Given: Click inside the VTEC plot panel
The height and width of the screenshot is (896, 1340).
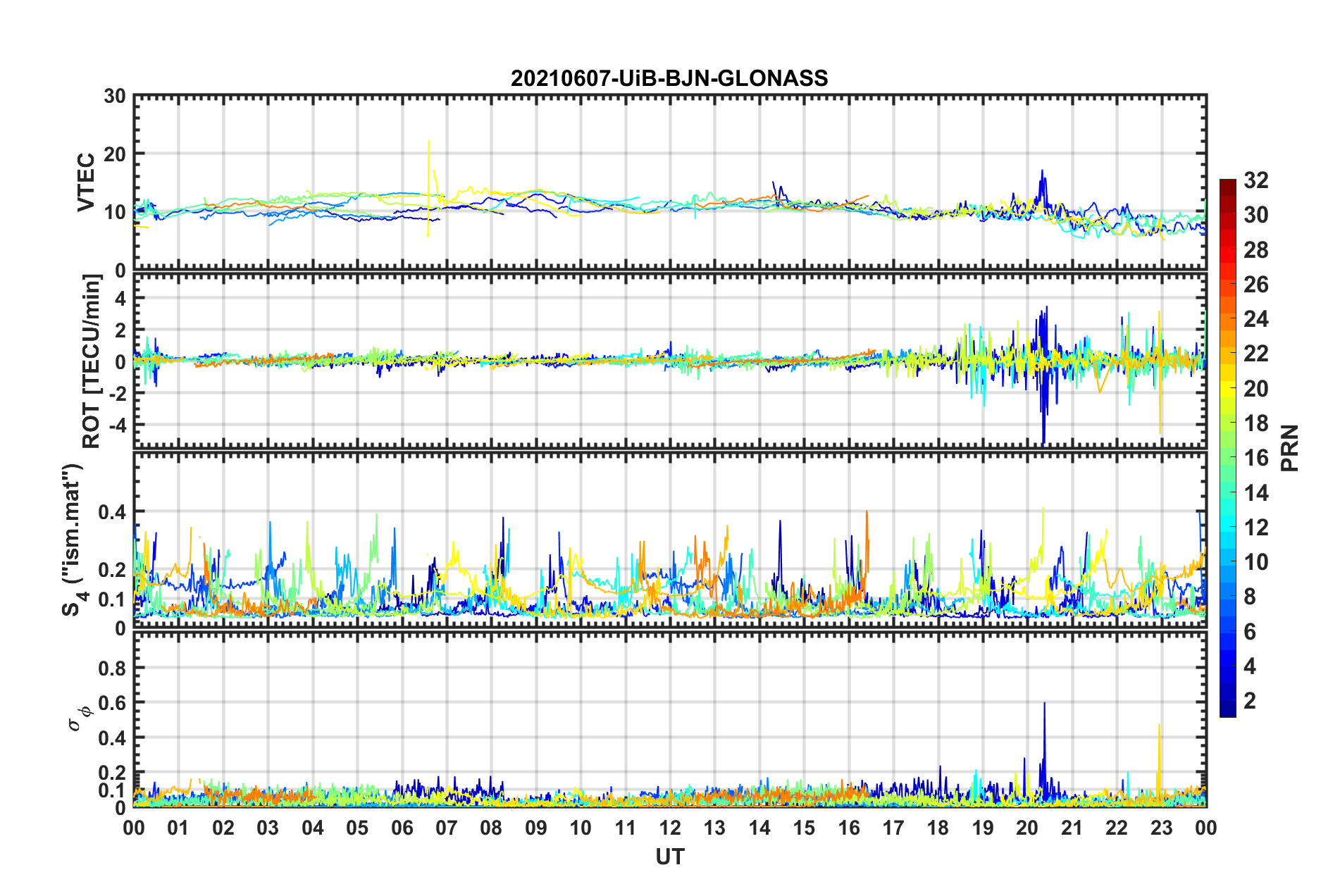Looking at the screenshot, I should point(670,182).
